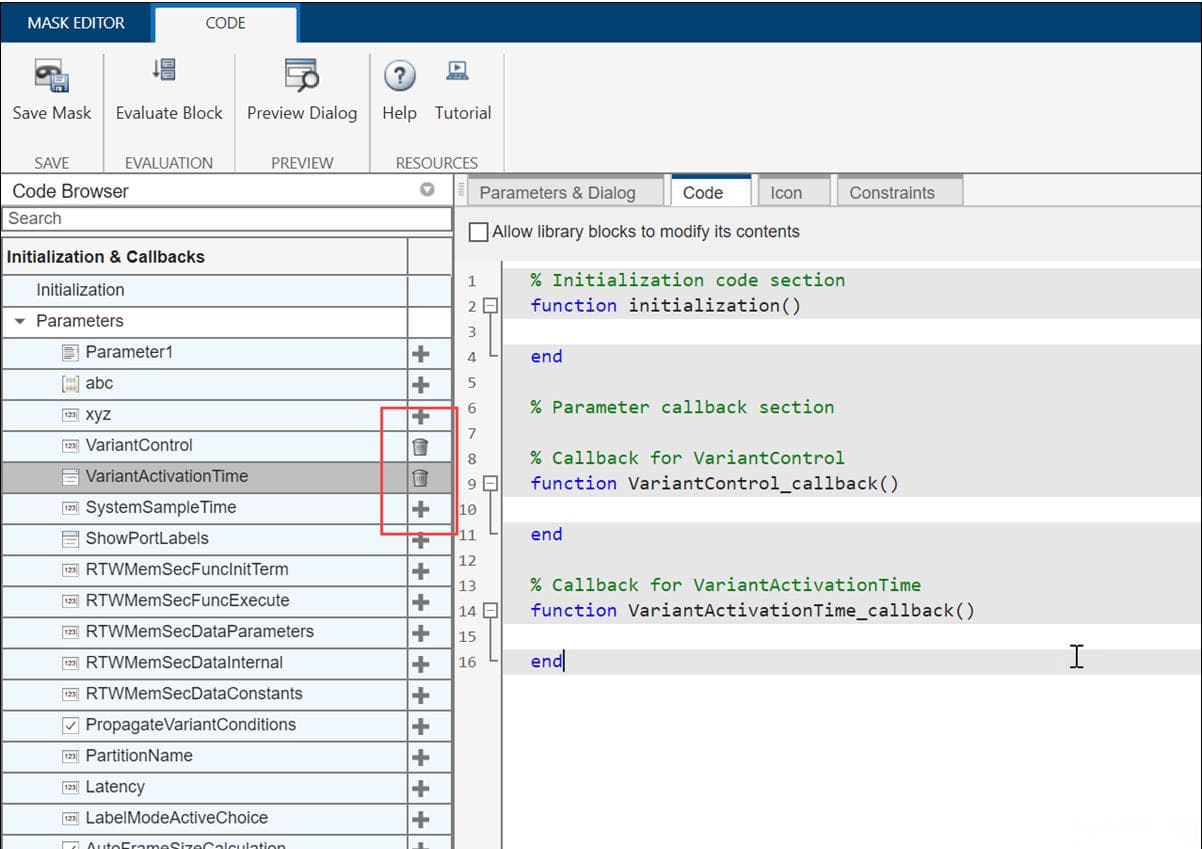
Task: Select the CODE ribbon tab
Action: point(226,23)
